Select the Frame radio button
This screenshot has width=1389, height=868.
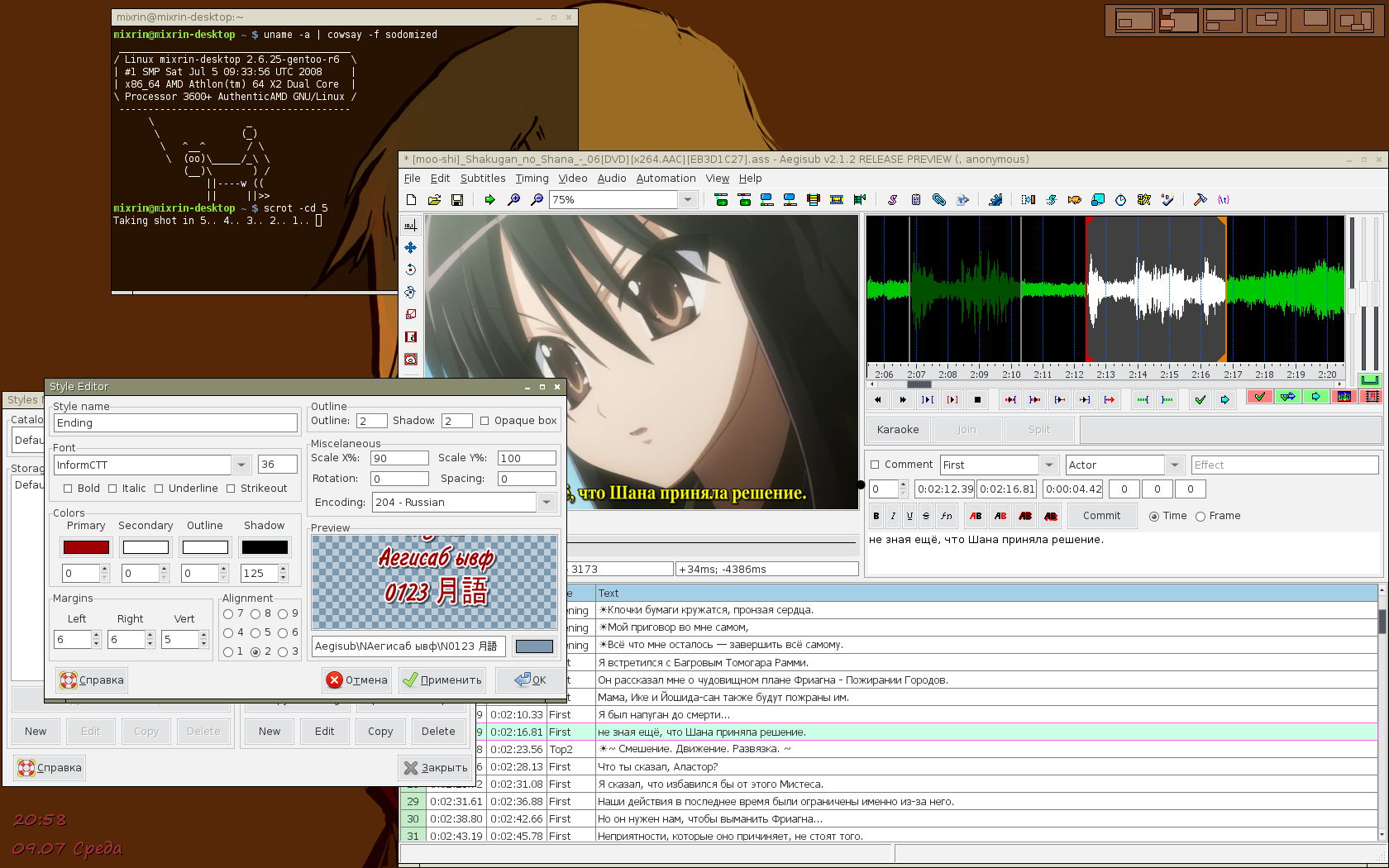point(1200,516)
